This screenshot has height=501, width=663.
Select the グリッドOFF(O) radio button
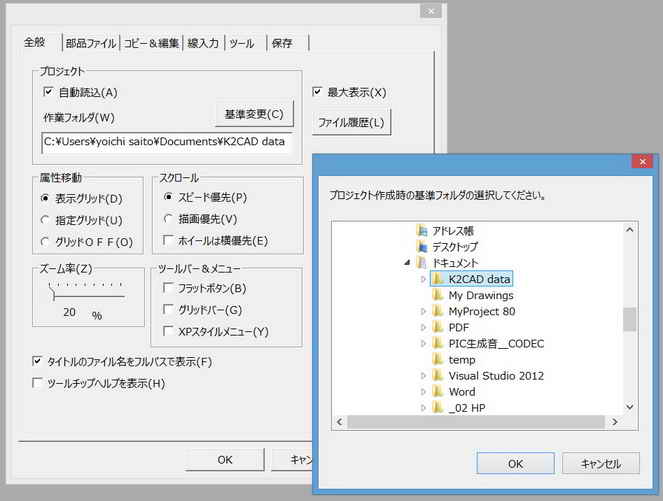pyautogui.click(x=45, y=242)
